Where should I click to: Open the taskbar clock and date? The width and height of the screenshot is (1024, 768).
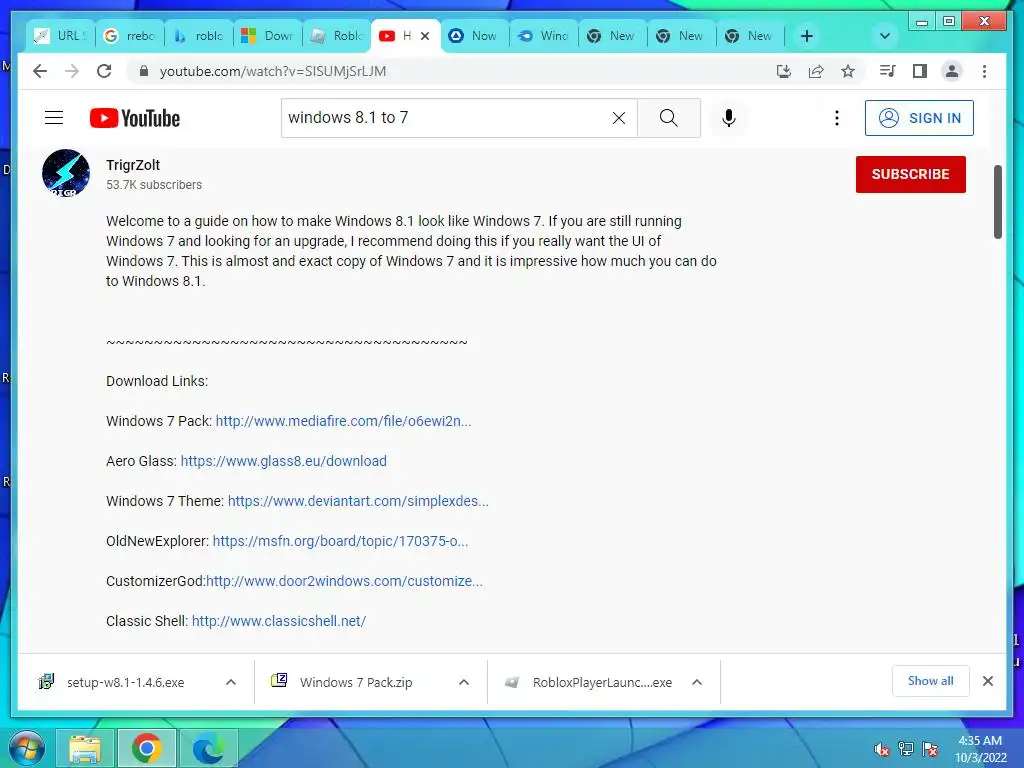(x=980, y=749)
